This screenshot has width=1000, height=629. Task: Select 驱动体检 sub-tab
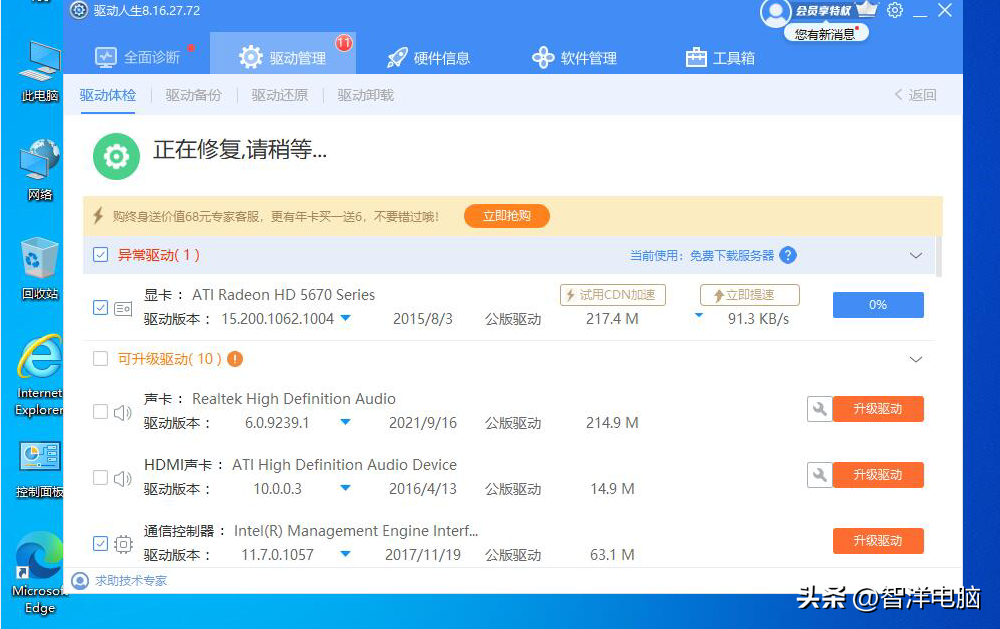click(108, 95)
